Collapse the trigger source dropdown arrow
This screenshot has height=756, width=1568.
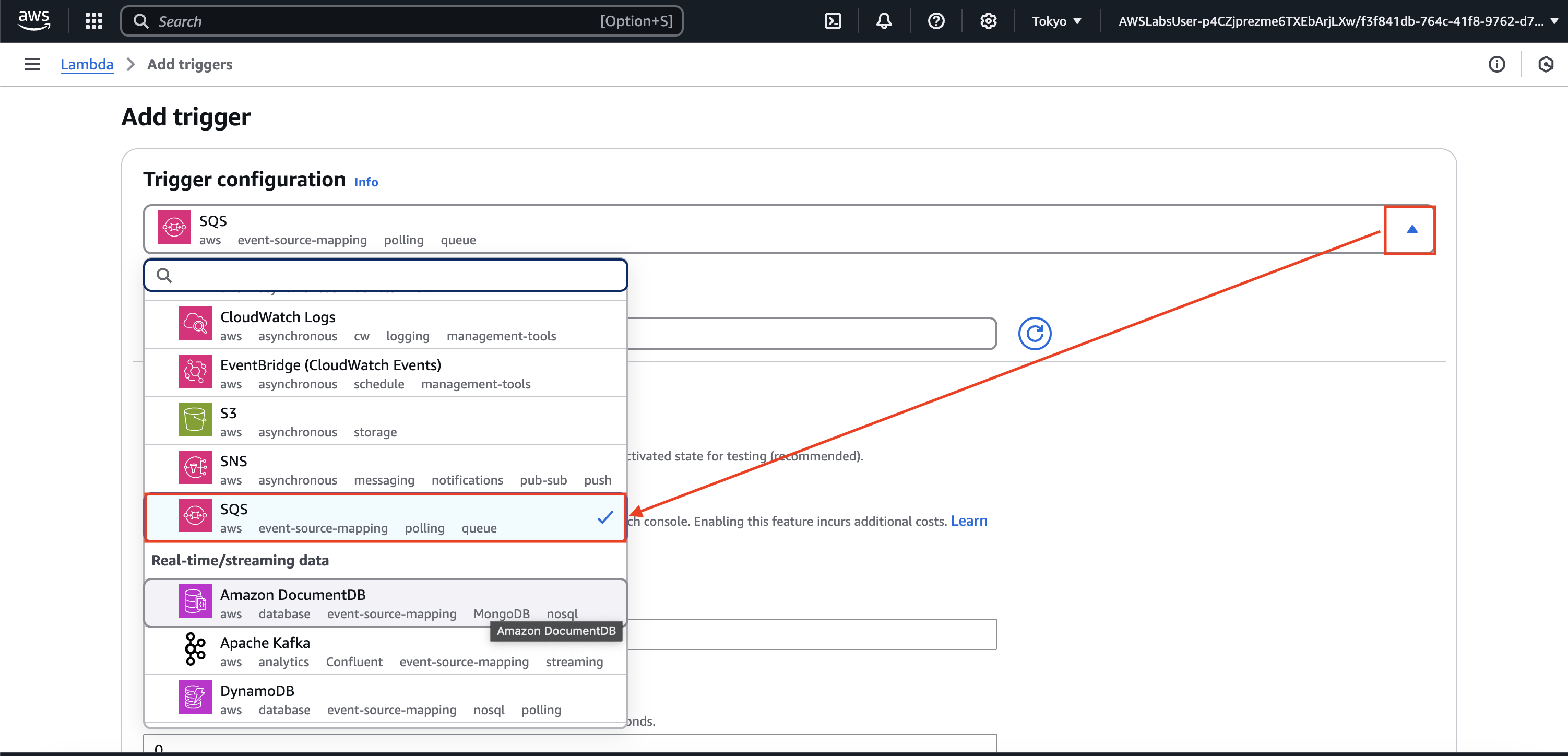tap(1411, 230)
